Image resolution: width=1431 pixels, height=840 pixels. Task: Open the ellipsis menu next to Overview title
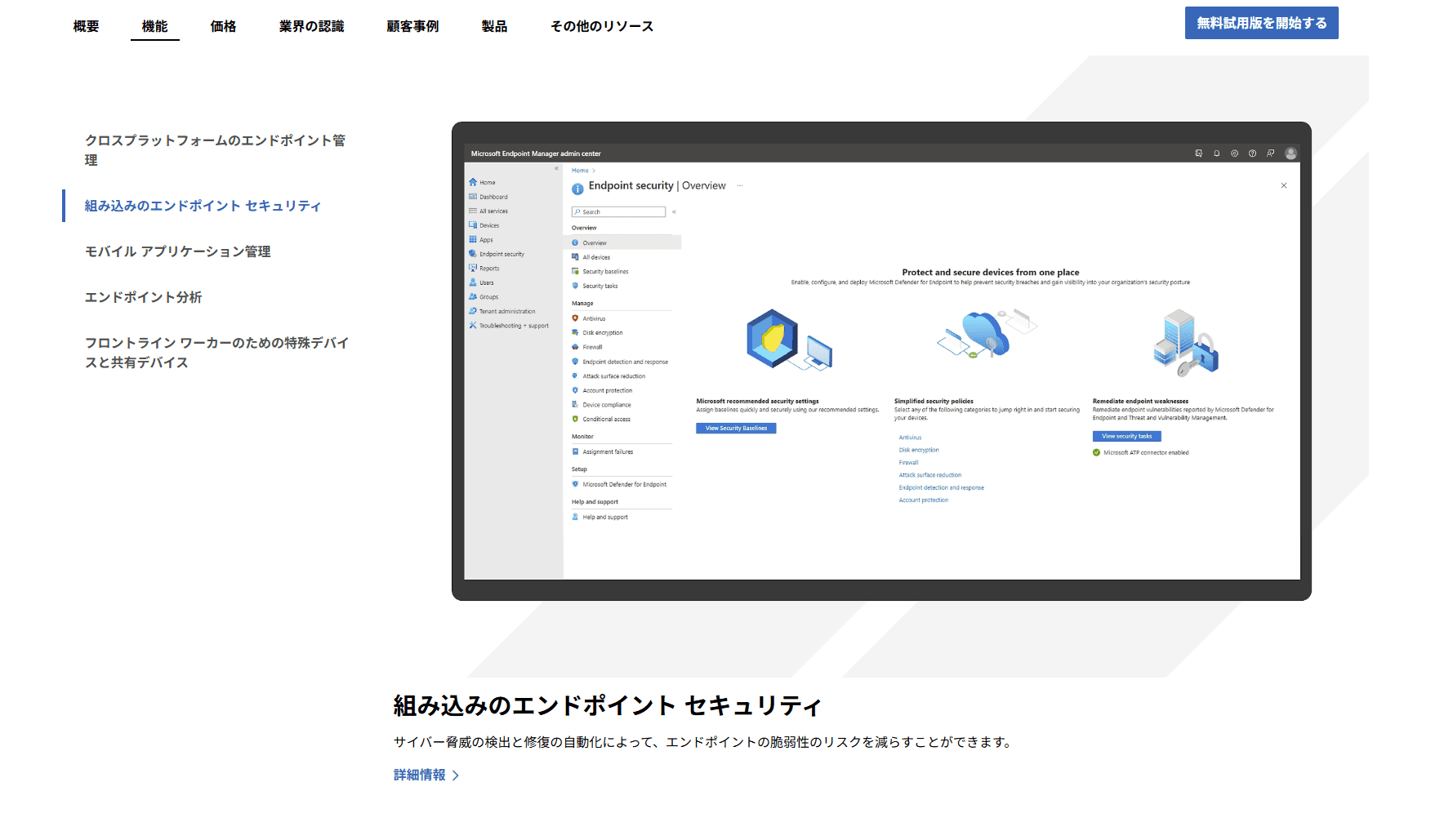point(740,185)
